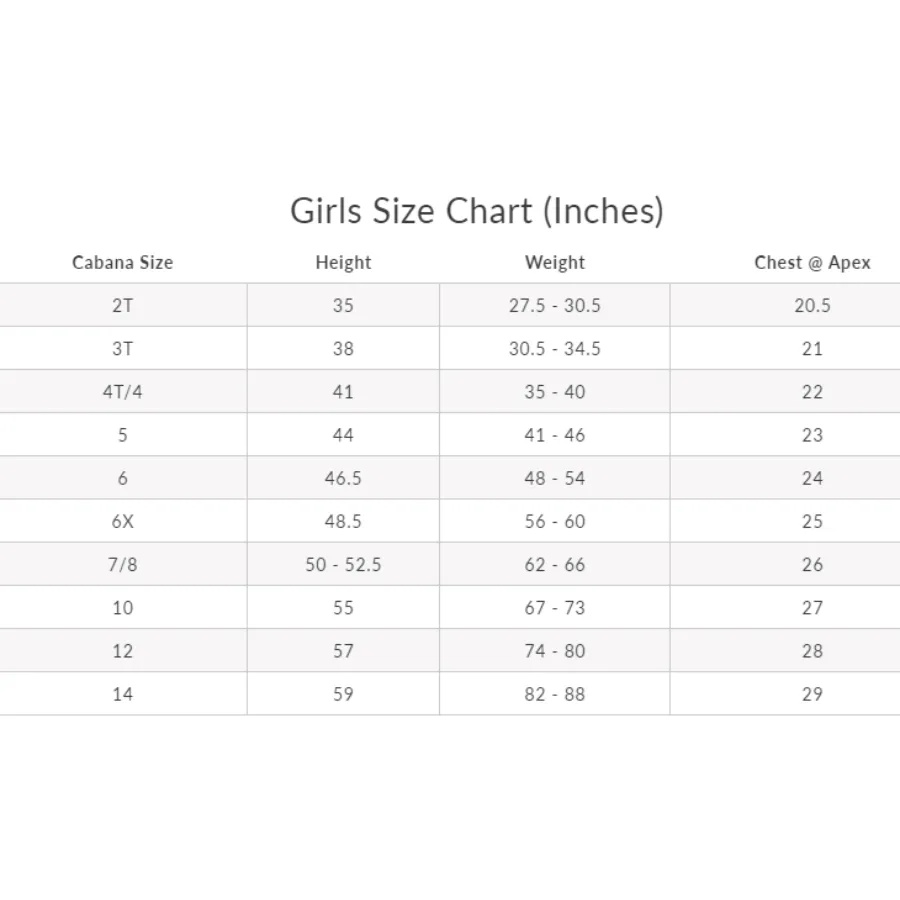Image resolution: width=900 pixels, height=900 pixels.
Task: Click size 14 row label
Action: (x=122, y=694)
